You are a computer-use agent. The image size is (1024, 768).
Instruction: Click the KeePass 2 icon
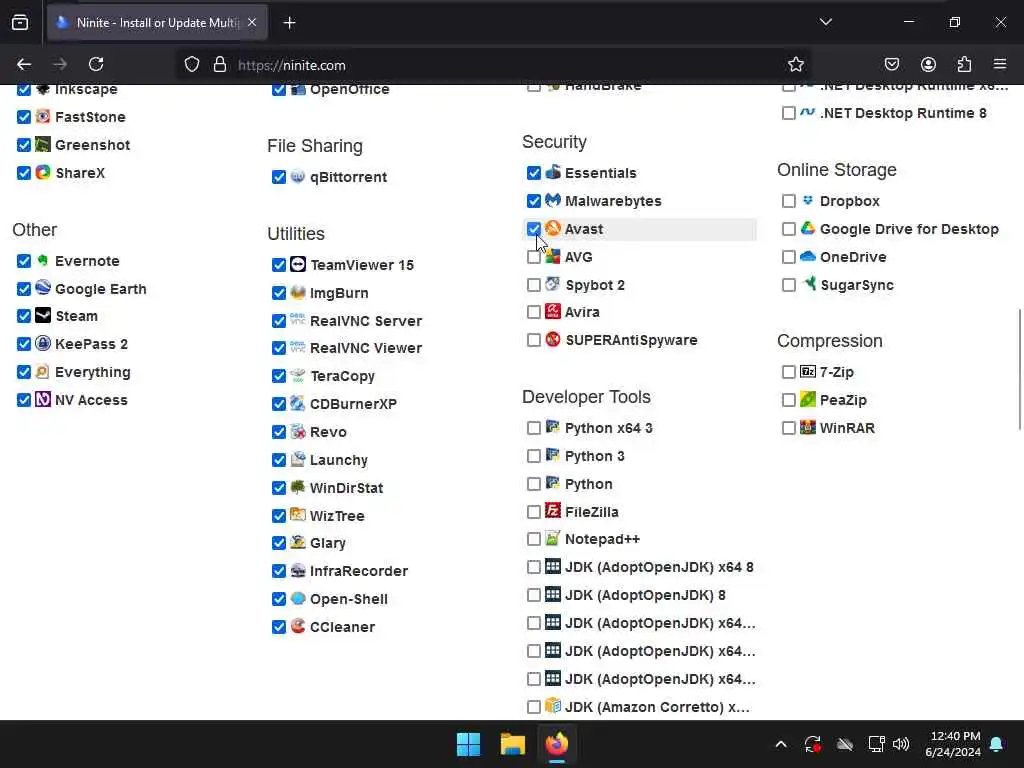click(x=42, y=344)
